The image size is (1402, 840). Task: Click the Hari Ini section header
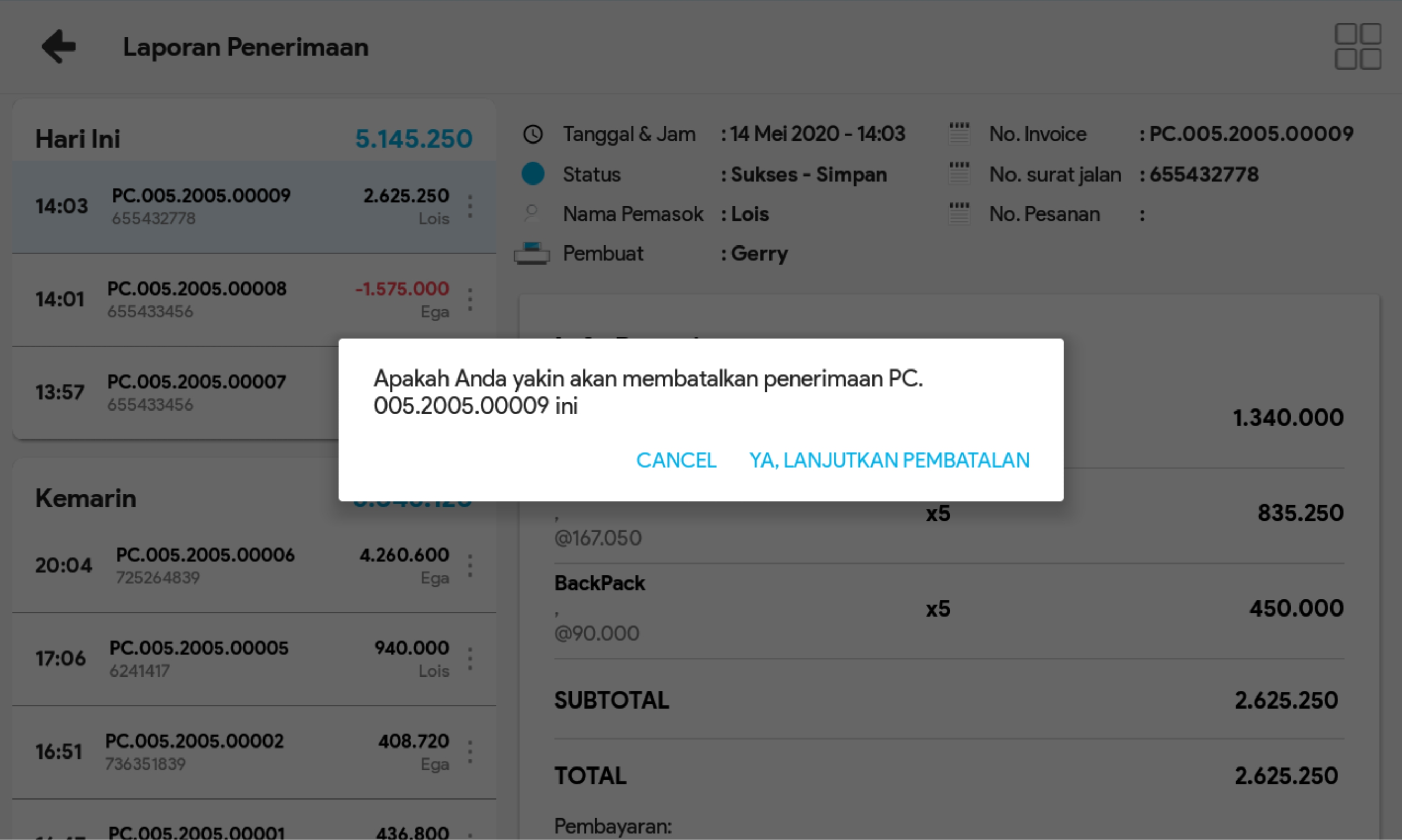(x=78, y=139)
